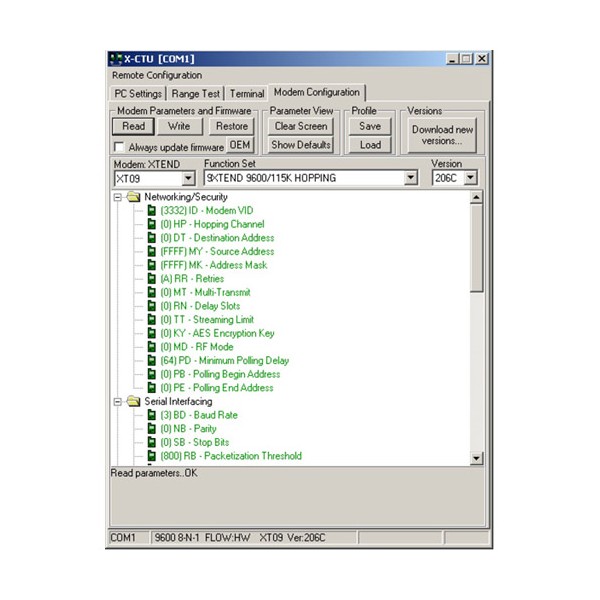This screenshot has height=600, width=600.
Task: Click the Serial Interfacing folder label
Action: click(178, 402)
